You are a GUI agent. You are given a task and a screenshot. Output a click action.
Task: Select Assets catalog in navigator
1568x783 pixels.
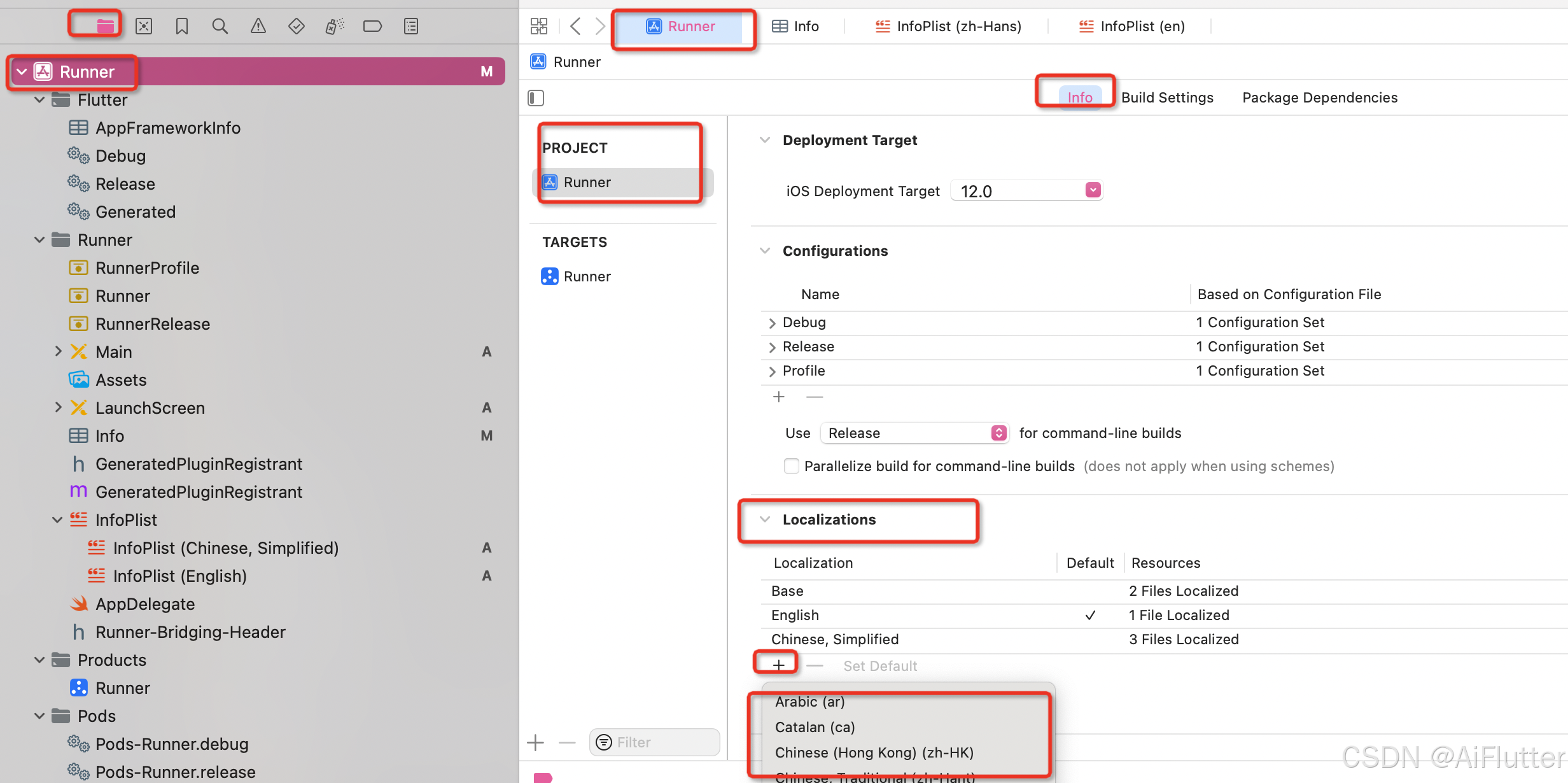(121, 379)
